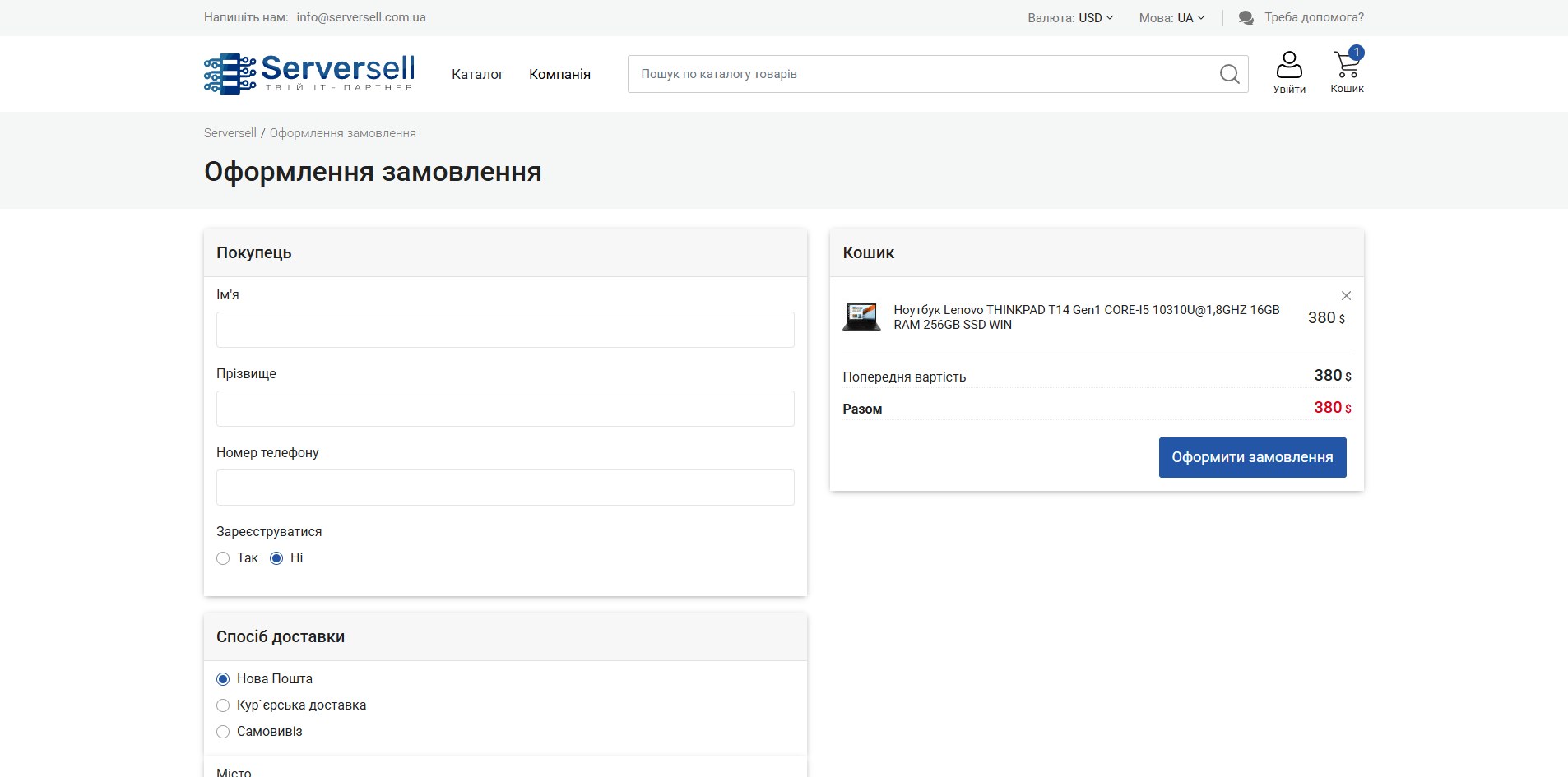The height and width of the screenshot is (777, 1568).
Task: Click the Треба допомога? link
Action: [1314, 17]
